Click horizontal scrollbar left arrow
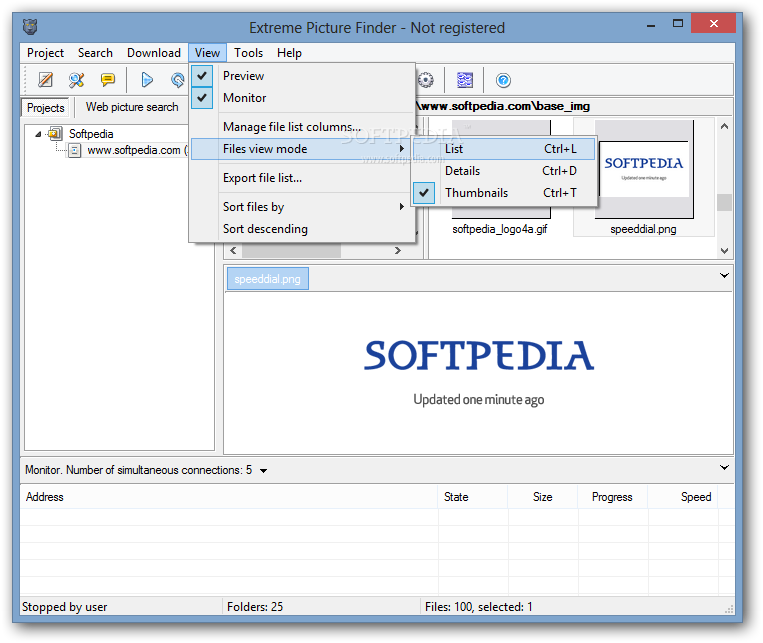 point(233,251)
